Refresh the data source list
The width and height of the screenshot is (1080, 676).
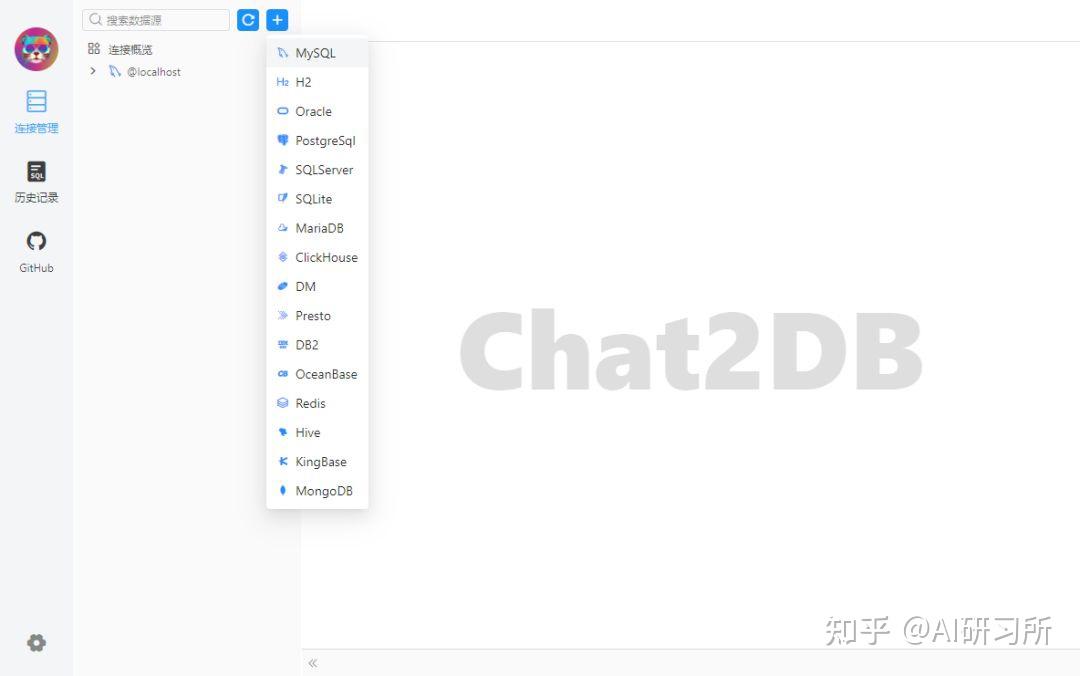pyautogui.click(x=248, y=20)
